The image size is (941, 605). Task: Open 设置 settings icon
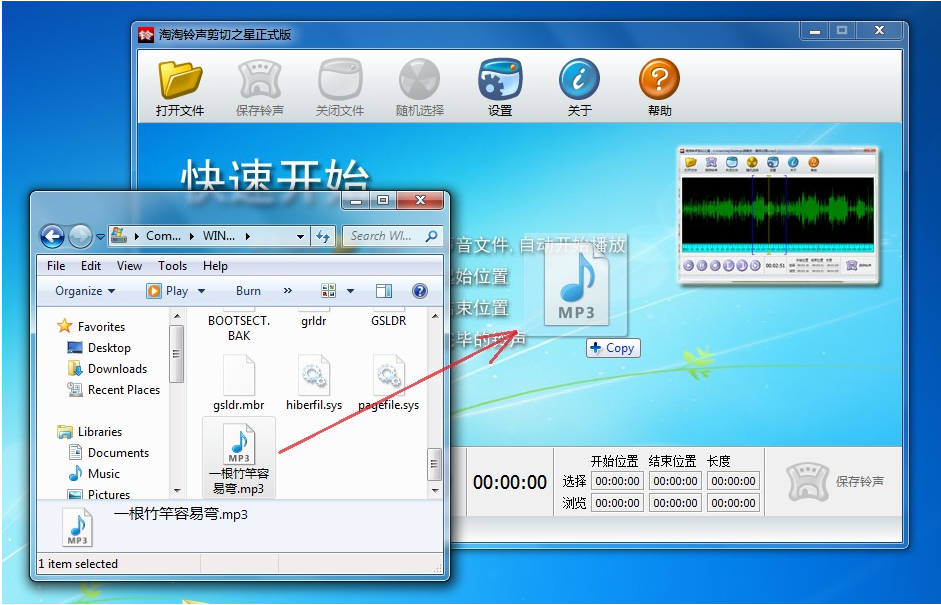click(x=499, y=80)
